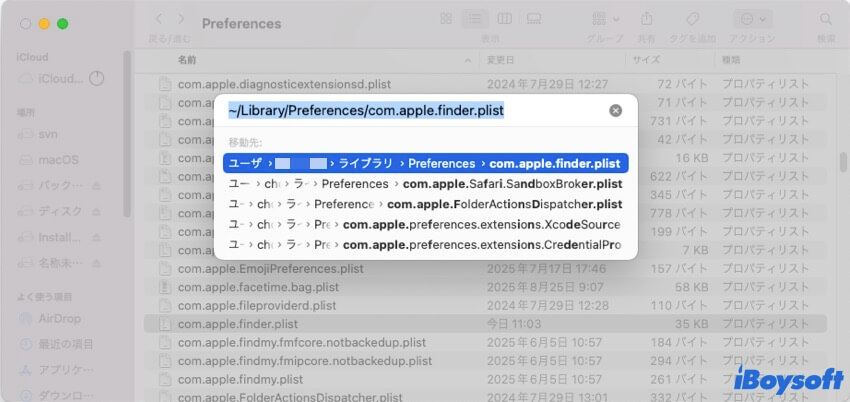This screenshot has width=850, height=402.
Task: Eject the Install volume in sidebar
Action: pyautogui.click(x=97, y=240)
